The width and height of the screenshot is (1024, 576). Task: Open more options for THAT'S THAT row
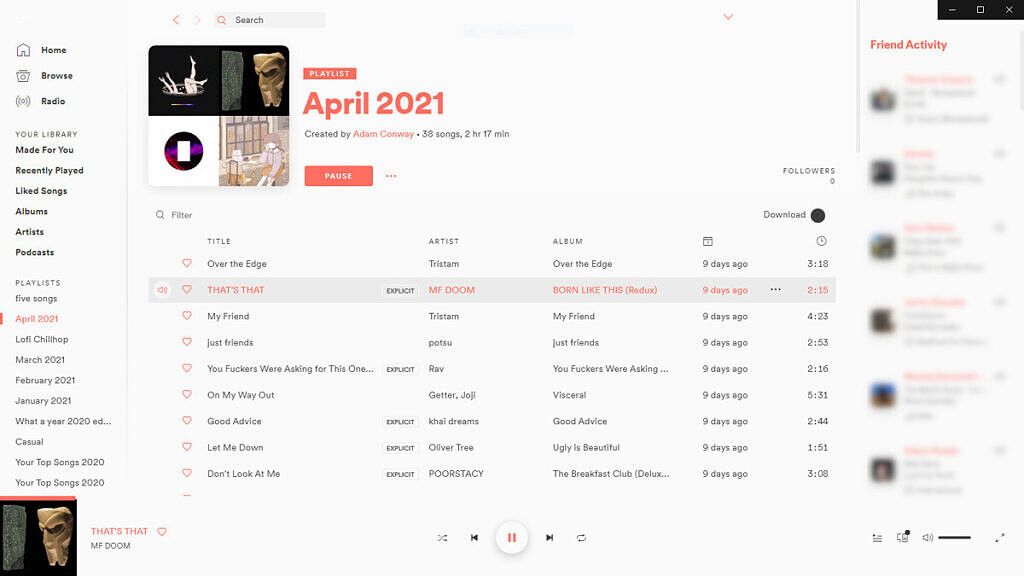coord(775,289)
